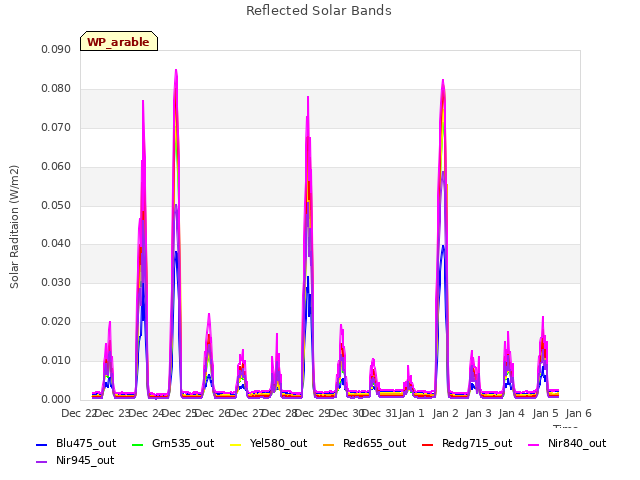Click the Reflected Solar Bands chart title
Viewport: 640px width, 480px height.
(x=319, y=11)
